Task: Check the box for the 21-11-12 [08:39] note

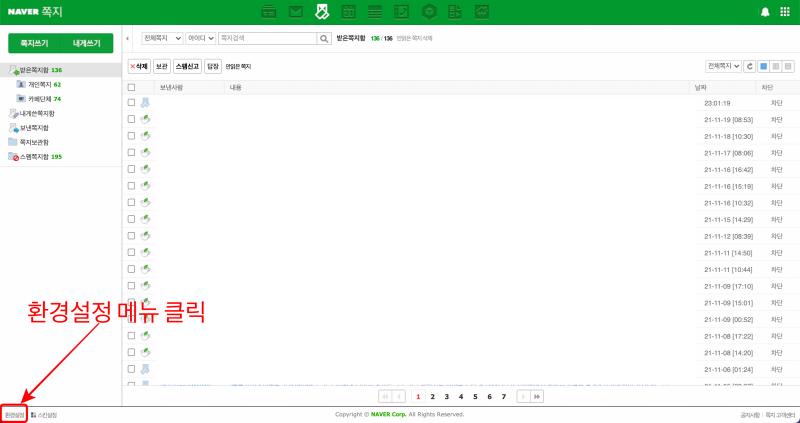Action: [131, 236]
